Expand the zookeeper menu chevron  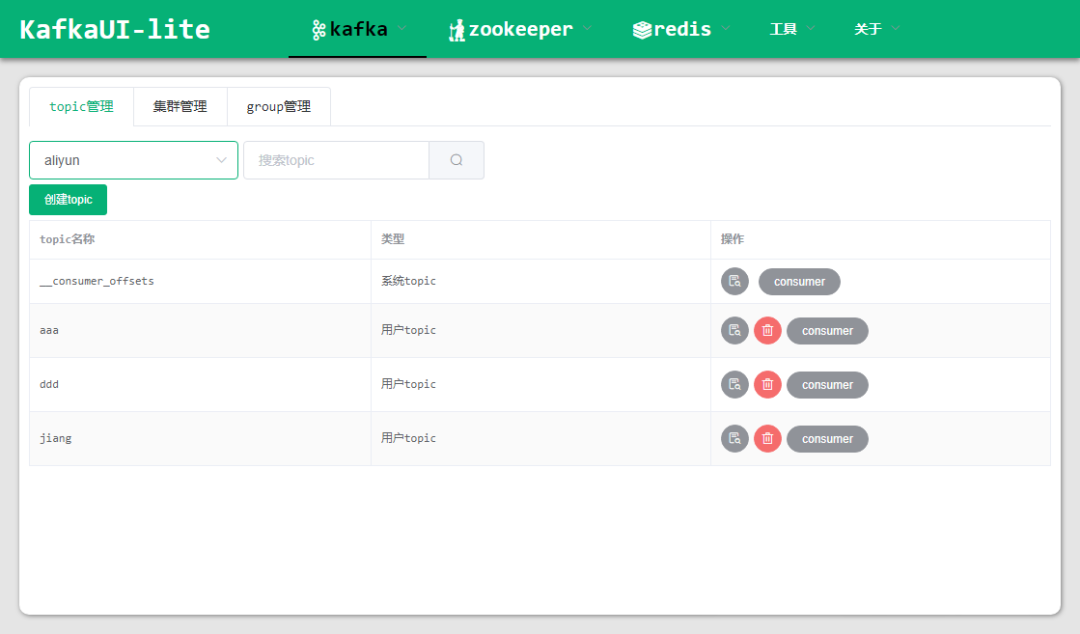click(x=588, y=28)
